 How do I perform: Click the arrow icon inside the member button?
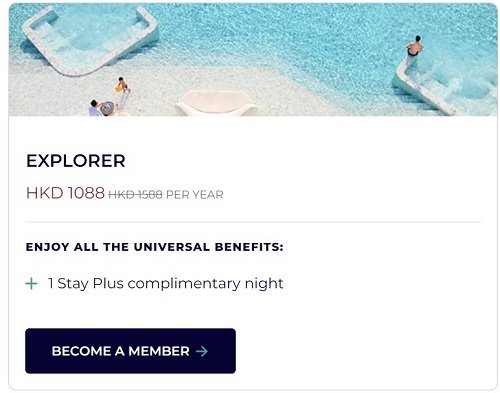coord(202,351)
